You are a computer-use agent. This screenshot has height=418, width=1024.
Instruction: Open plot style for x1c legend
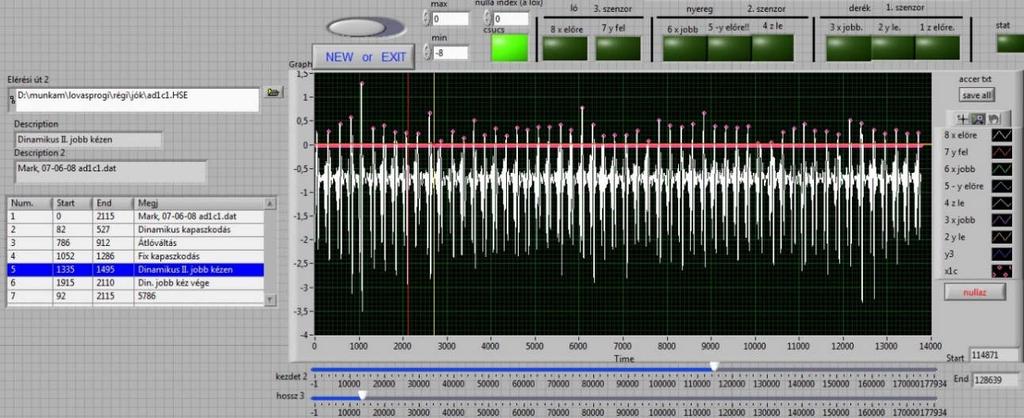(x=1001, y=271)
